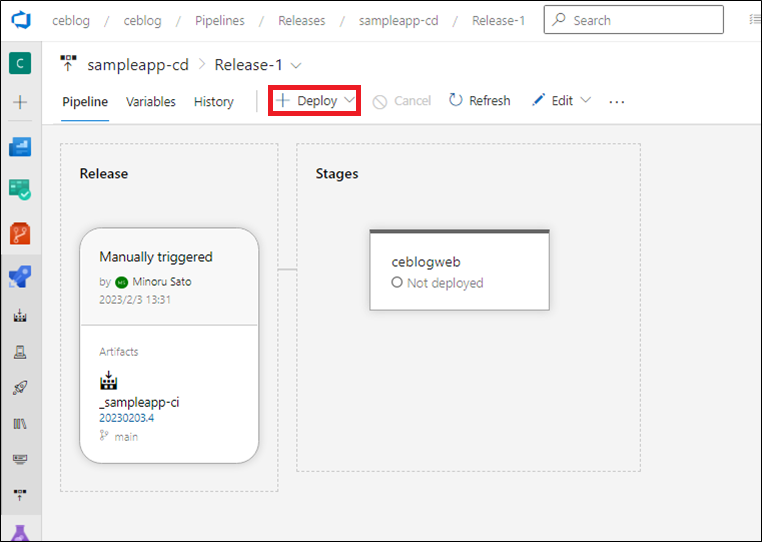The image size is (762, 542).
Task: Click the Edit pencil button
Action: pos(553,101)
